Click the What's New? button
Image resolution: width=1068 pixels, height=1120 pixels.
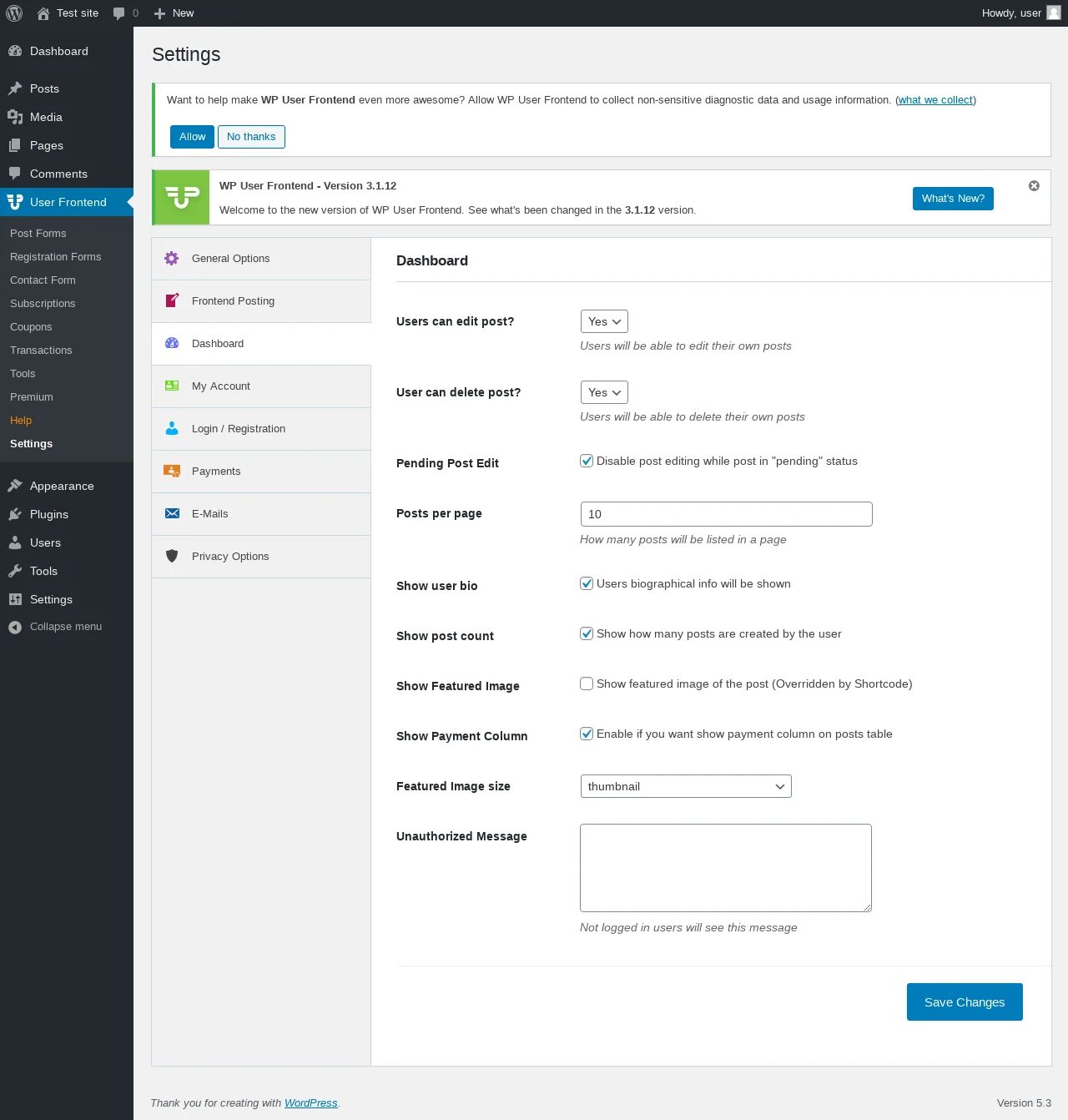[x=953, y=199]
